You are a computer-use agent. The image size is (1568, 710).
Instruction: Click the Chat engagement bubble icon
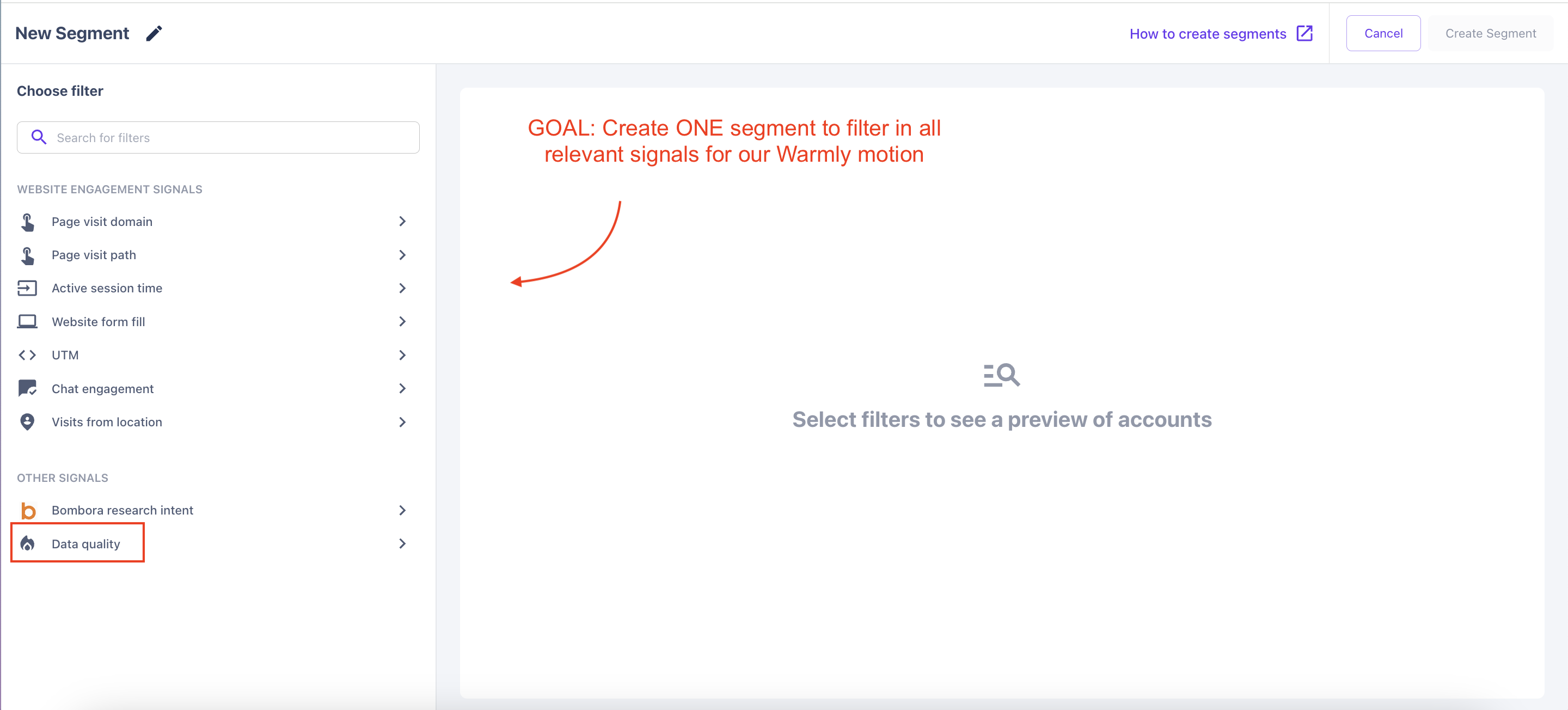27,389
